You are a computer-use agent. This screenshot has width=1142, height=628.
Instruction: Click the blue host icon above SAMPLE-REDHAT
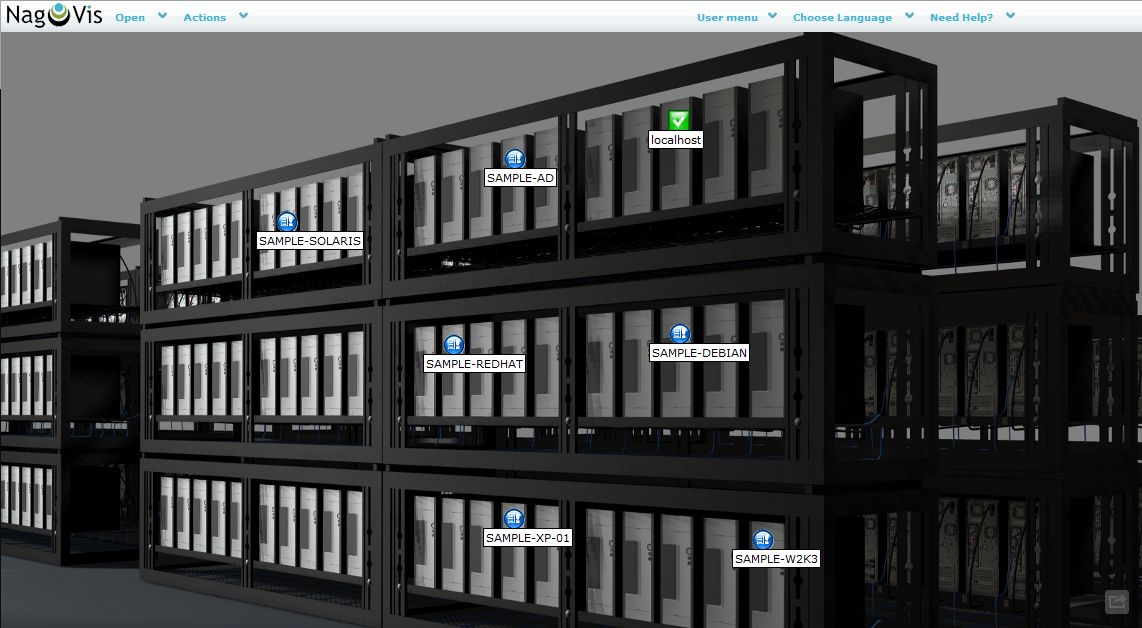454,345
